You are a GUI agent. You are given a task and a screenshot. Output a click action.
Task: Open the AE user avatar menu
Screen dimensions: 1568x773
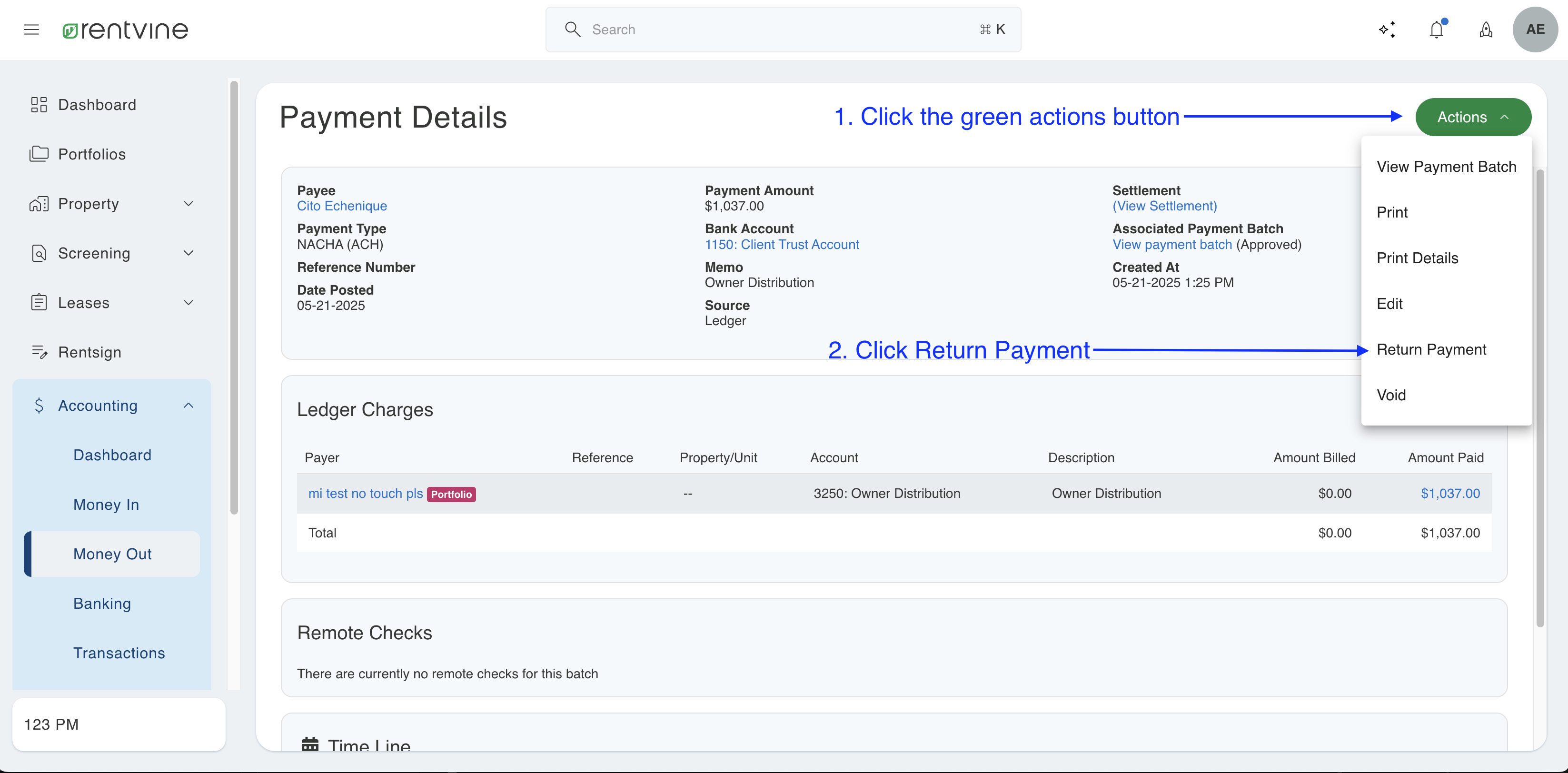coord(1535,29)
